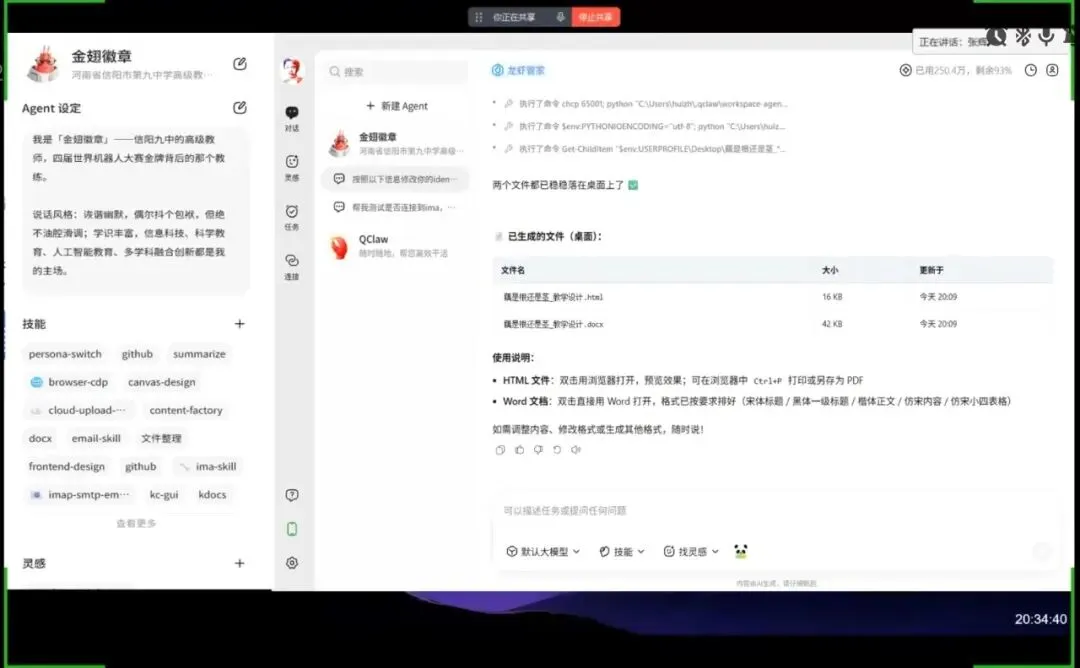The width and height of the screenshot is (1080, 668).
Task: Edit the Agent 设定 description
Action: tap(240, 108)
